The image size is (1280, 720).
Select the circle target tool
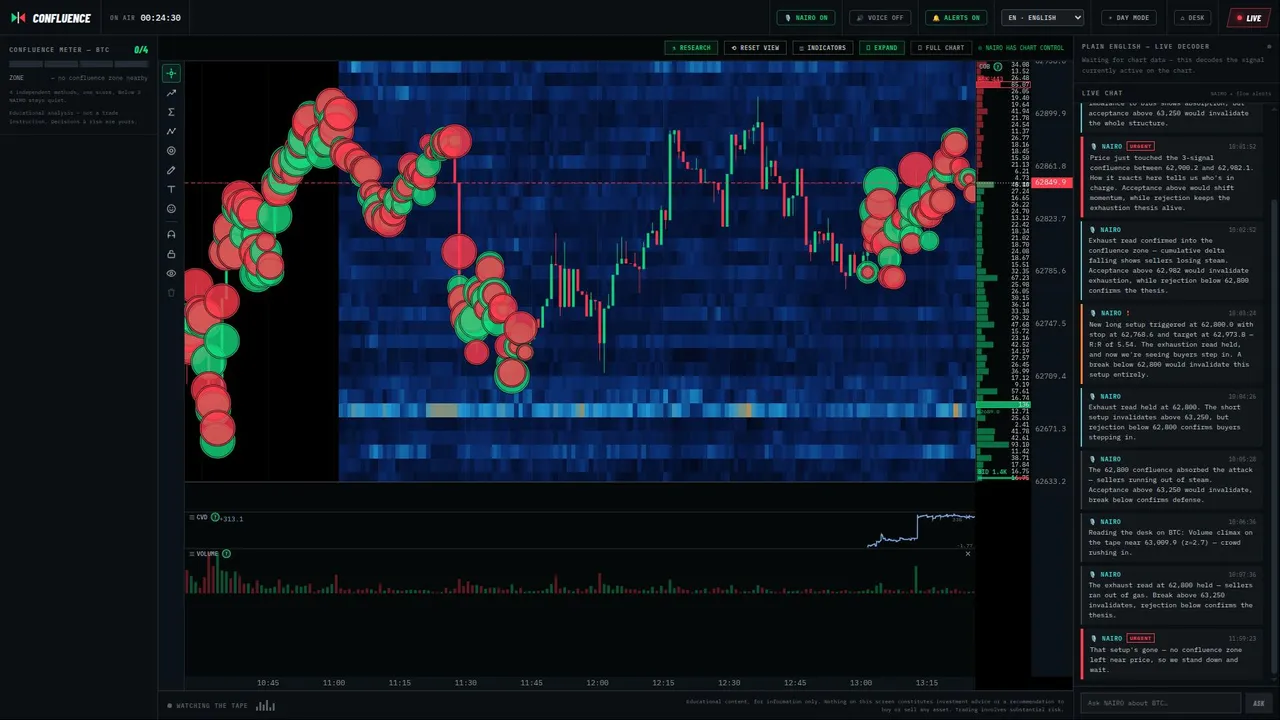(x=171, y=151)
